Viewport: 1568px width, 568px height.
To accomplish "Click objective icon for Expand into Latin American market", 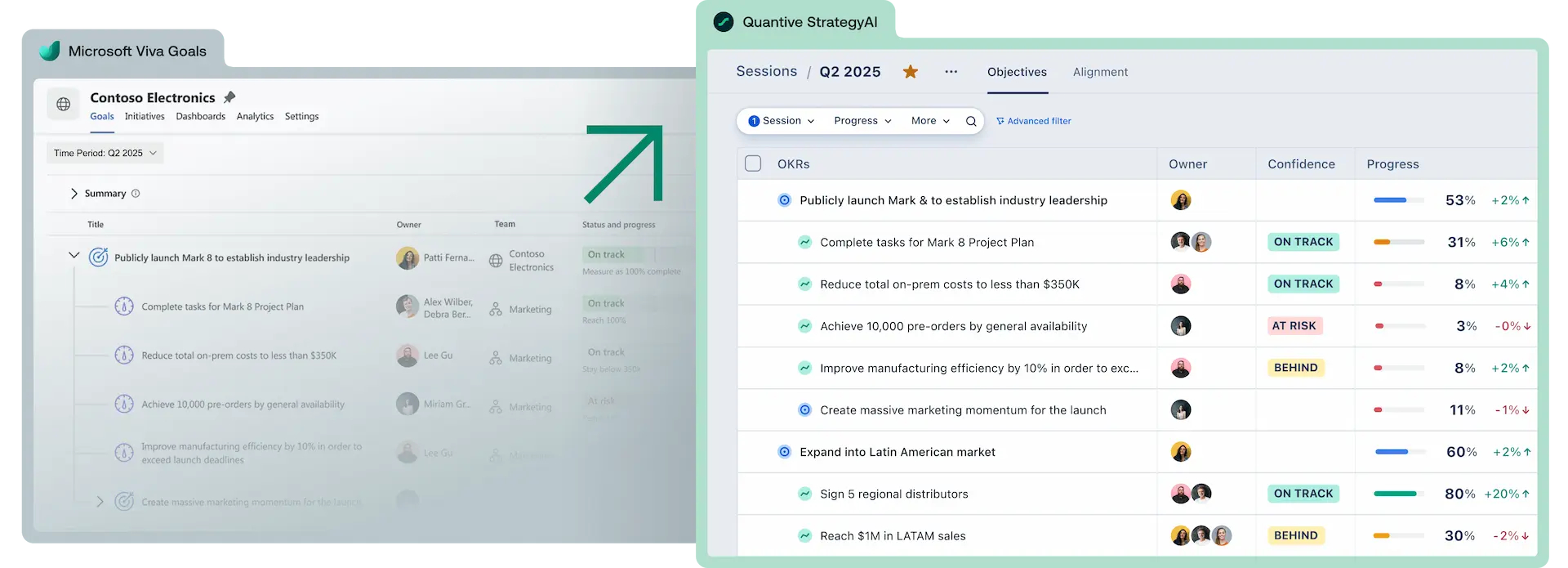I will [x=784, y=452].
